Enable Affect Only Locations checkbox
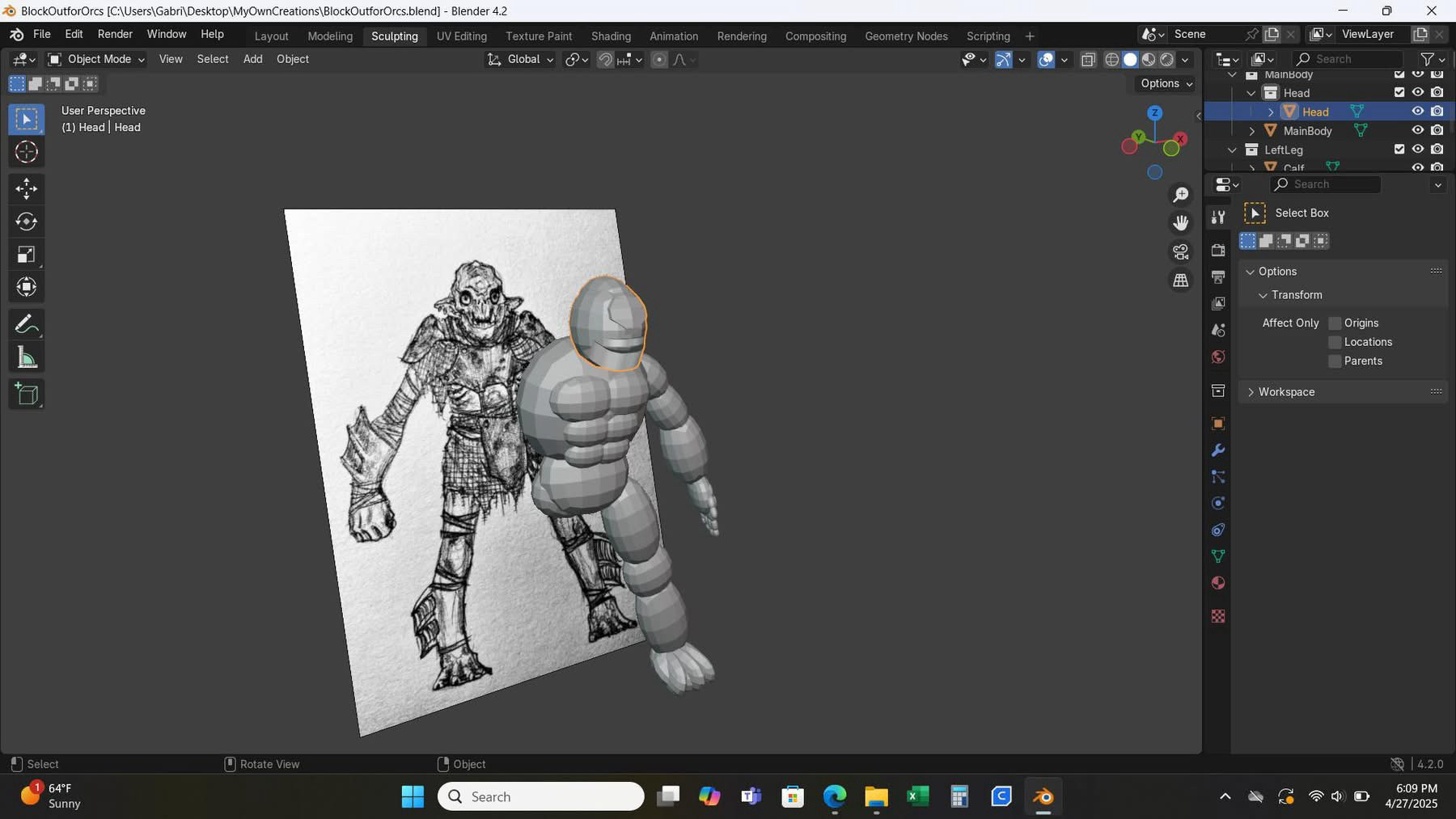The image size is (1456, 819). pyautogui.click(x=1335, y=342)
